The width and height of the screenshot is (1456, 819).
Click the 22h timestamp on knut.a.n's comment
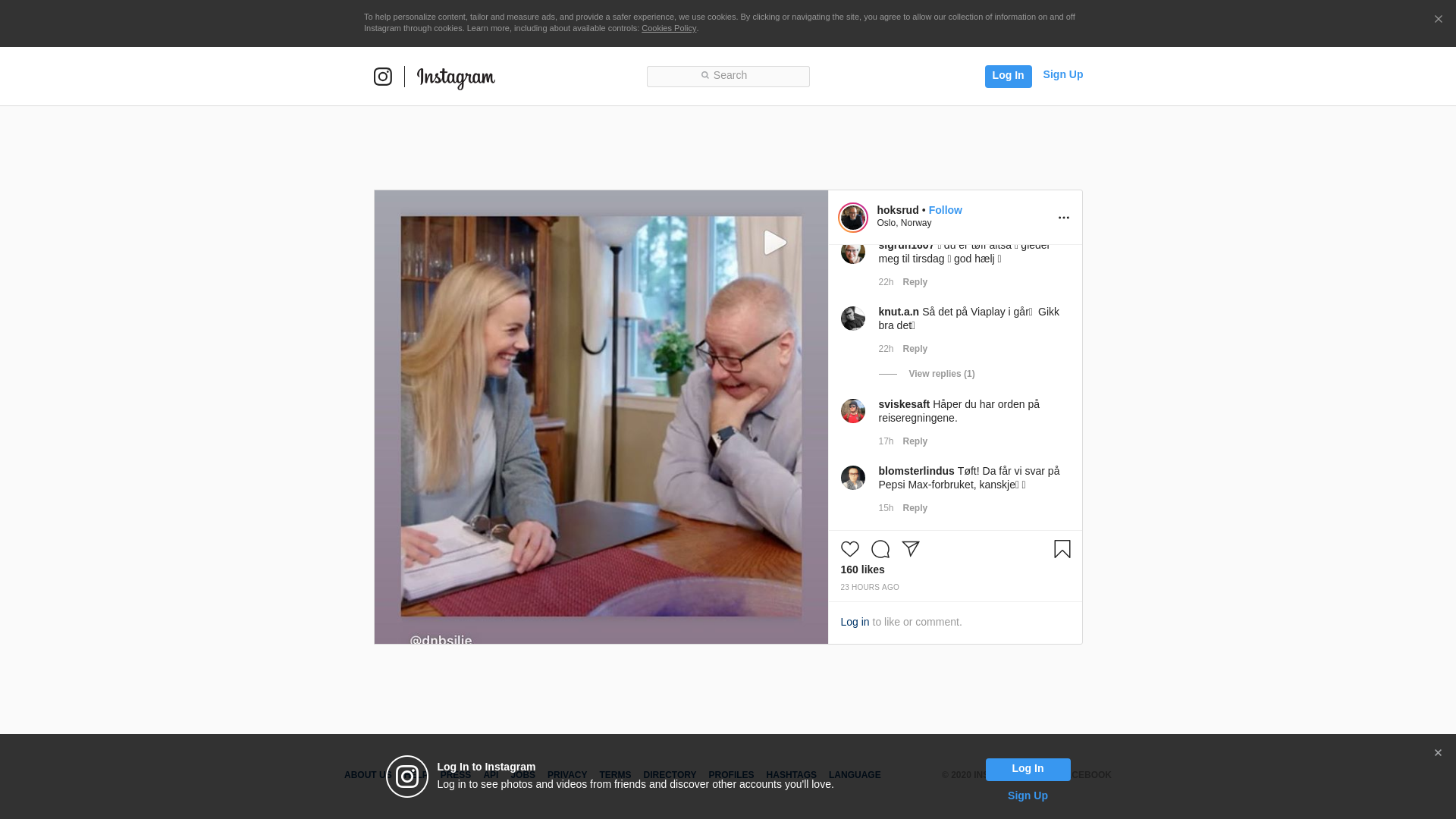click(886, 349)
